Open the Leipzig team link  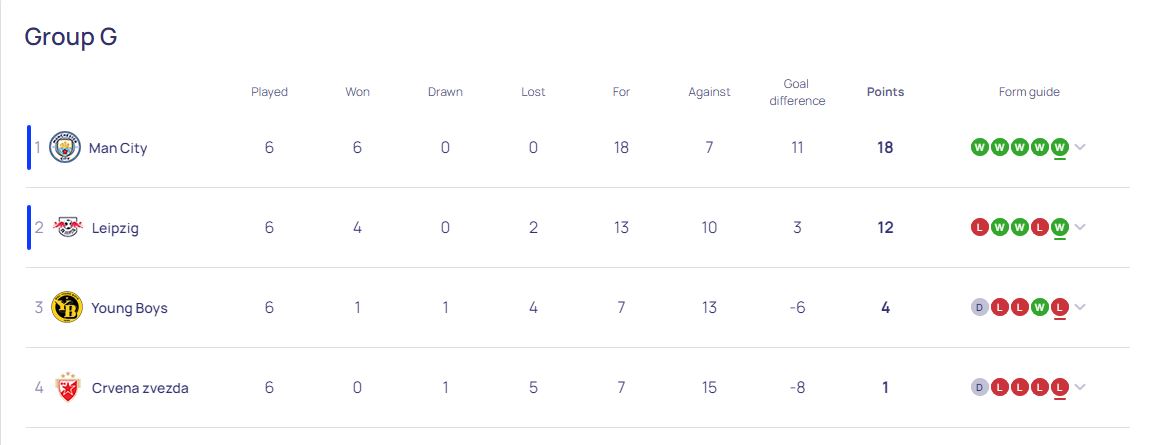[115, 228]
